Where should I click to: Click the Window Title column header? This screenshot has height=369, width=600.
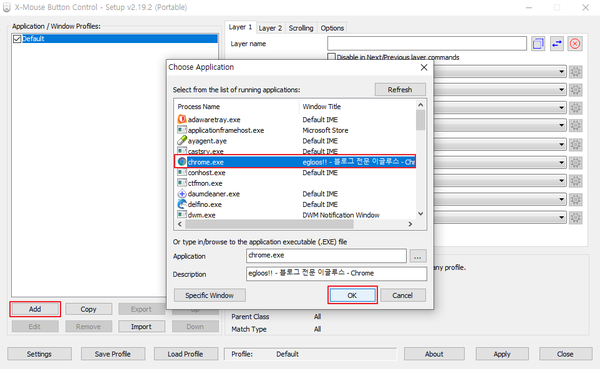point(357,106)
